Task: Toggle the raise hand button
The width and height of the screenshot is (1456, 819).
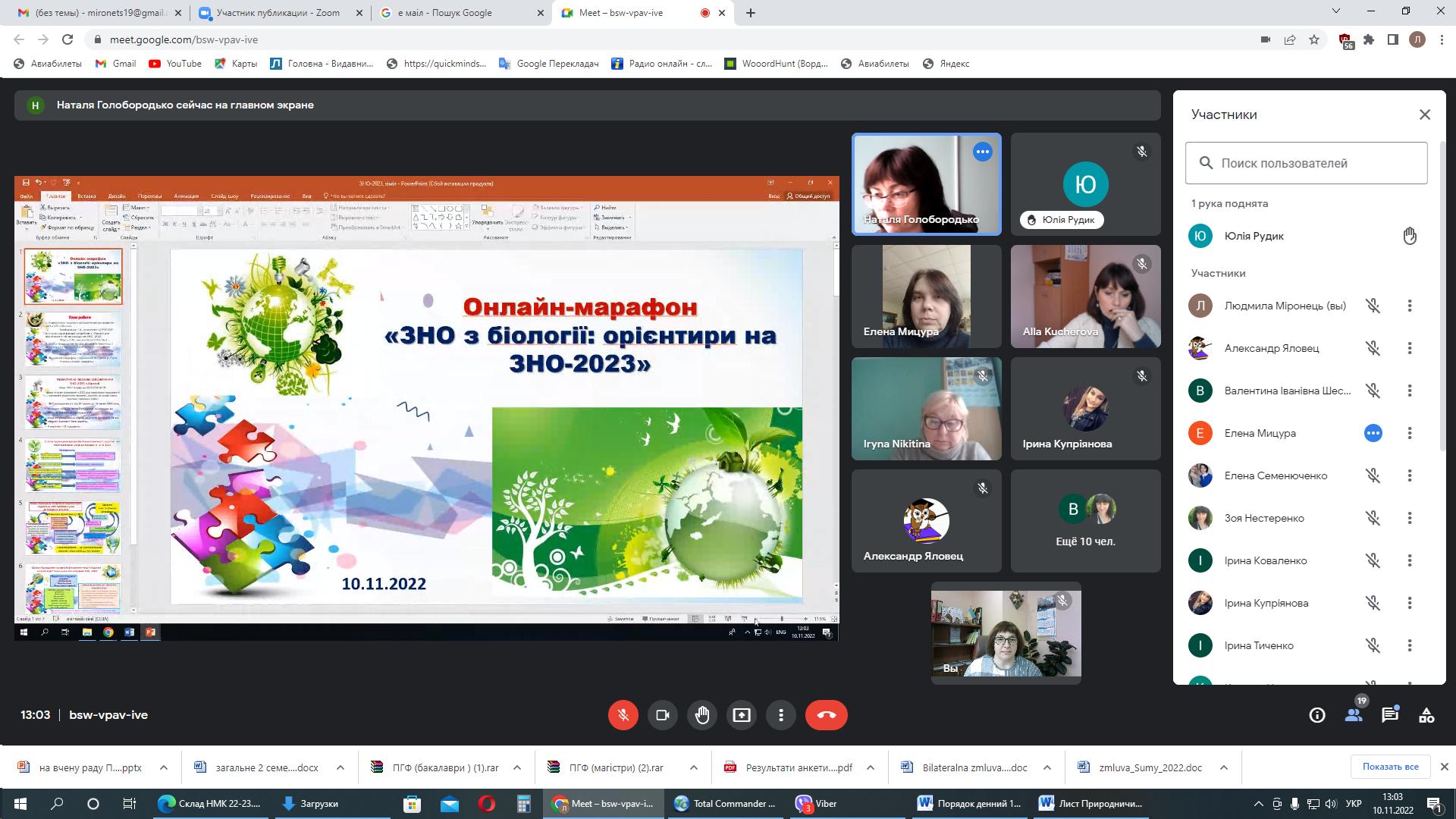Action: [x=701, y=715]
